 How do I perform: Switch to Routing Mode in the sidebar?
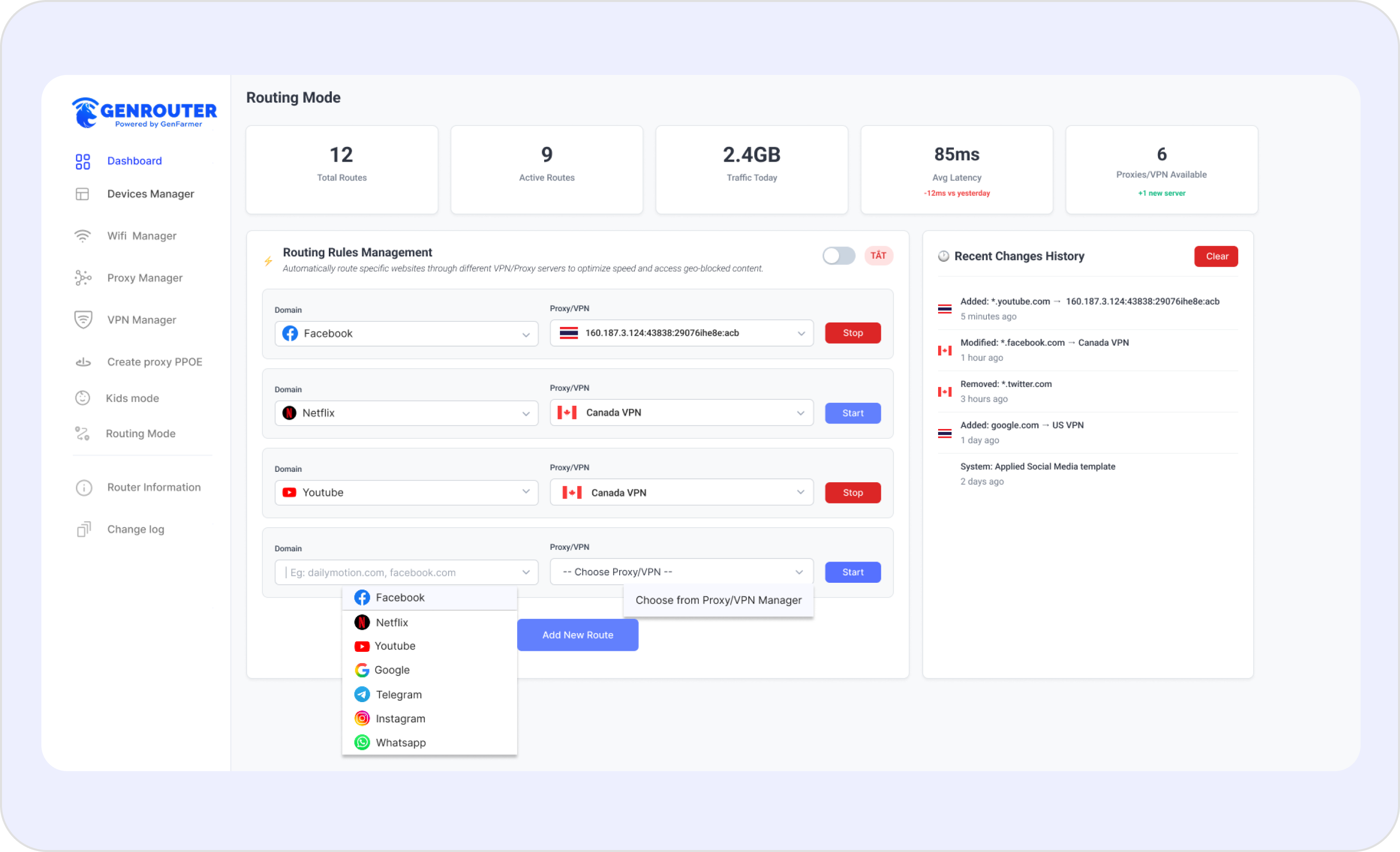pos(140,433)
